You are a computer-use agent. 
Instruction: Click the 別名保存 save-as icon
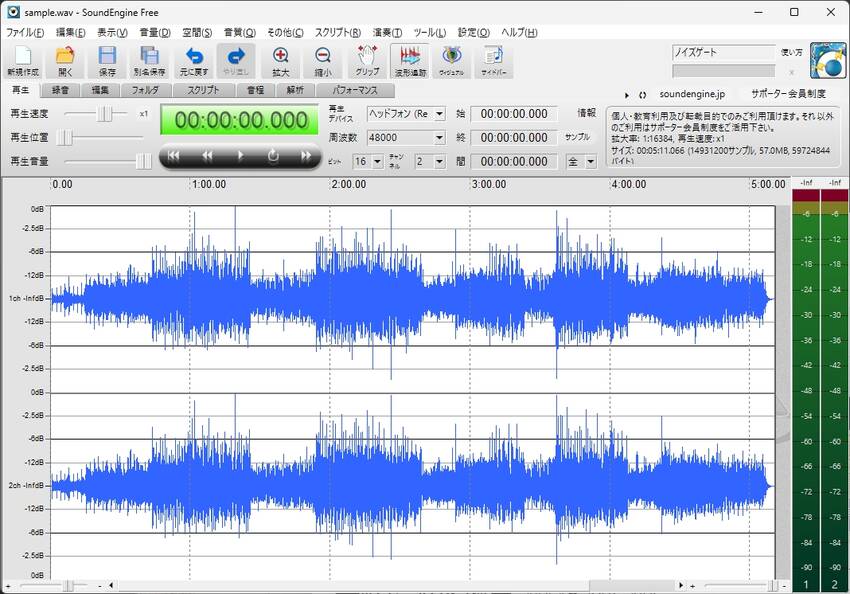tap(149, 61)
